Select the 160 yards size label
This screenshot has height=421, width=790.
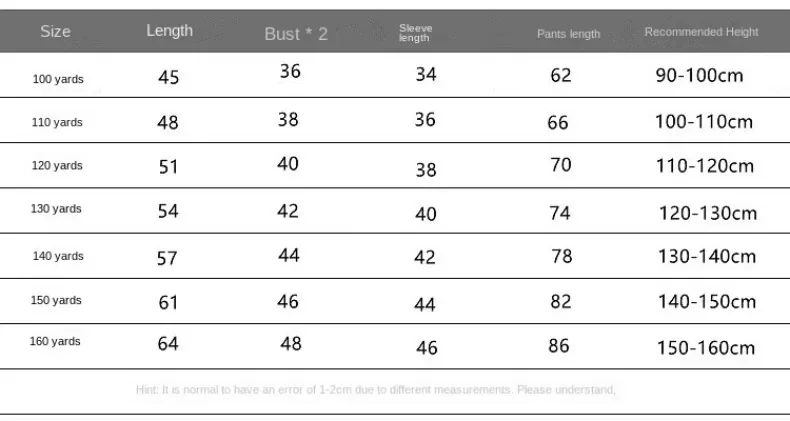pos(55,341)
